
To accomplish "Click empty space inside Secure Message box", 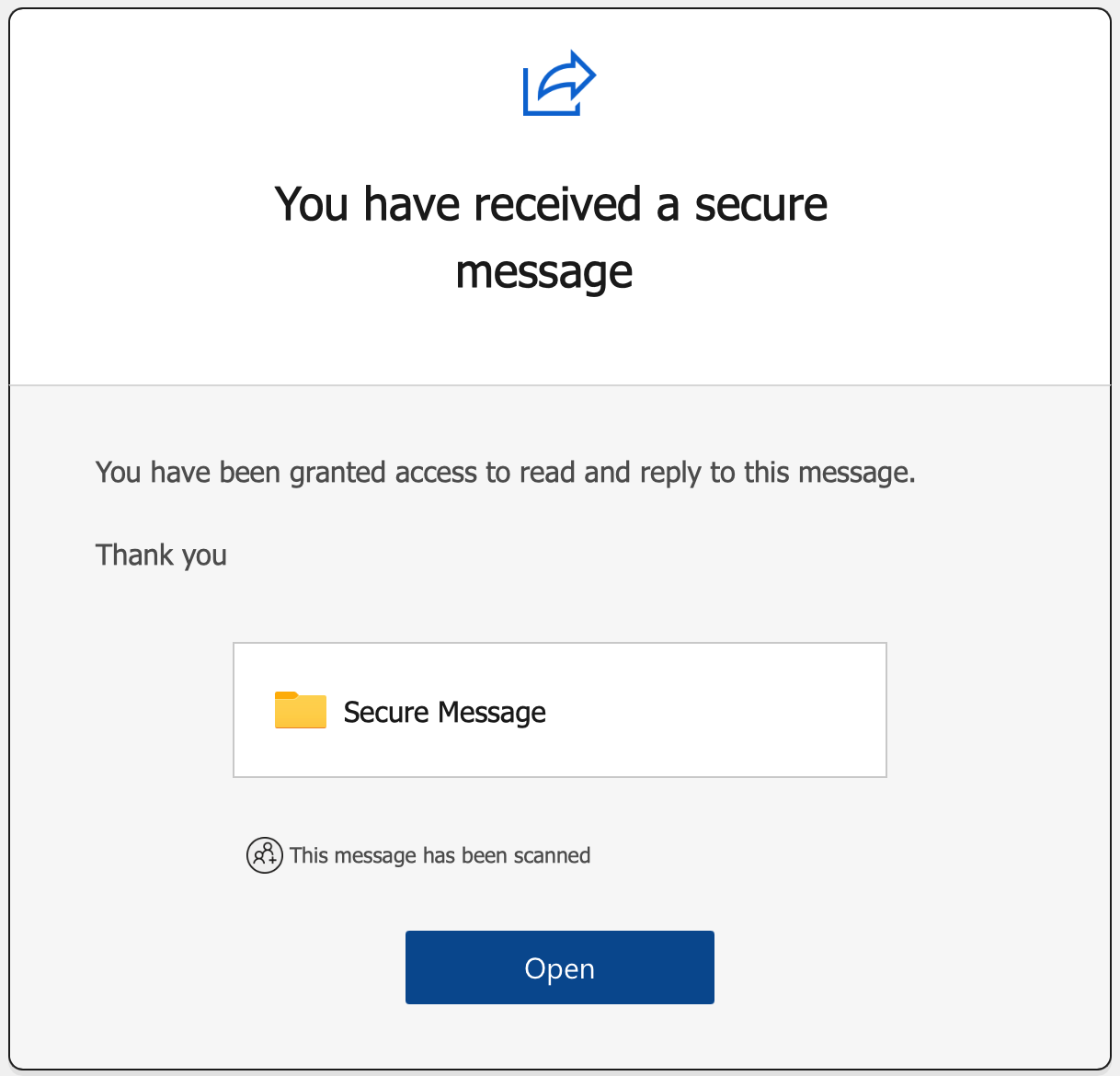I will (717, 710).
